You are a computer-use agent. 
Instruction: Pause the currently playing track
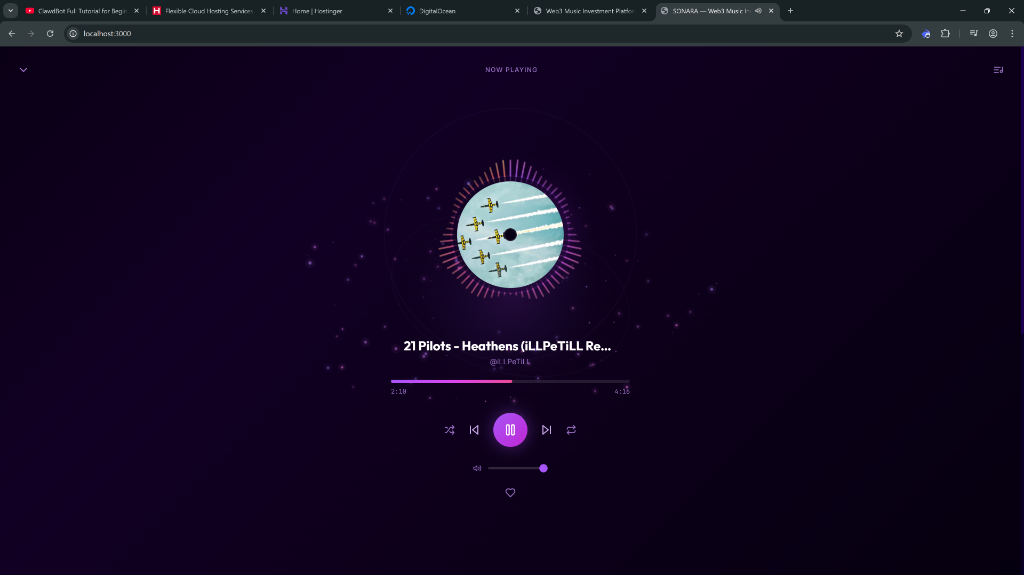pos(510,430)
